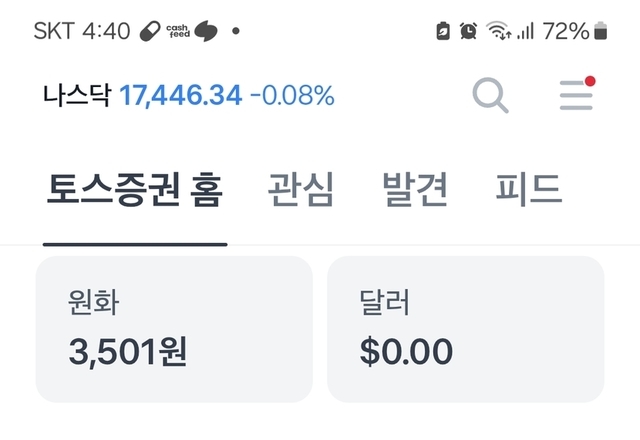Viewport: 640px width, 440px height.
Task: Switch to the 토스증권 홈 tab
Action: coord(135,190)
